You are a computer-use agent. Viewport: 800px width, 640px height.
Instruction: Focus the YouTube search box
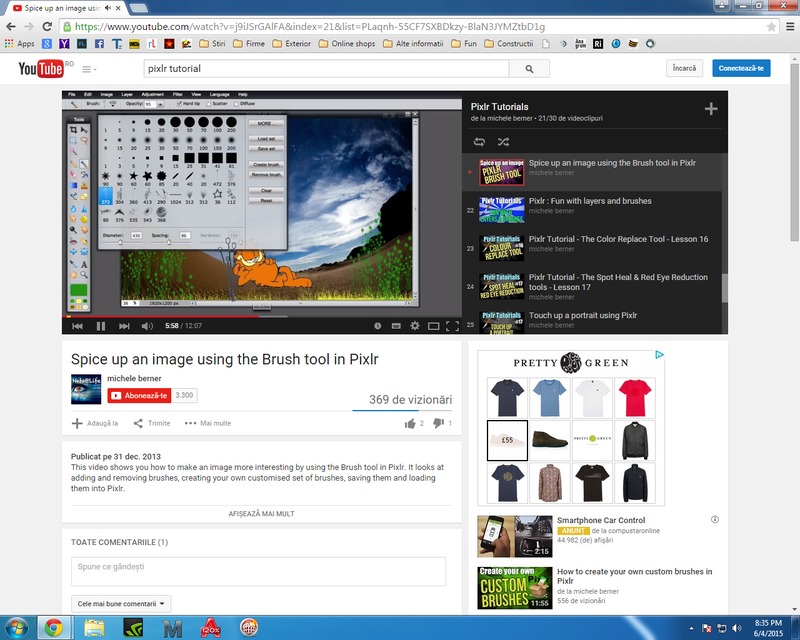click(326, 68)
